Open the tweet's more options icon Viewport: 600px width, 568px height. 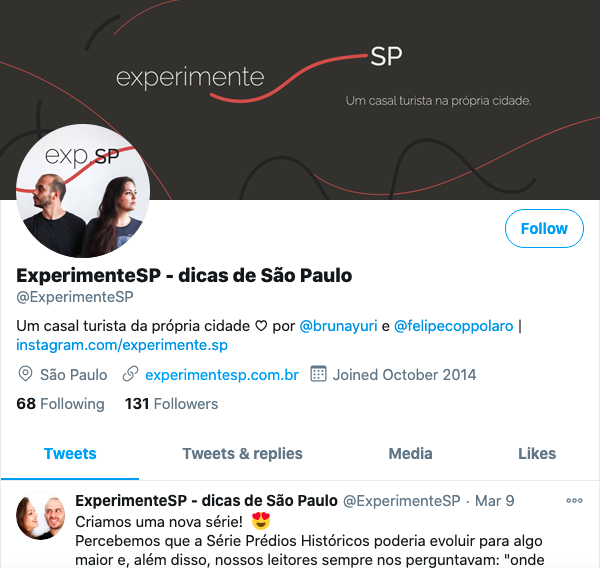[x=574, y=500]
